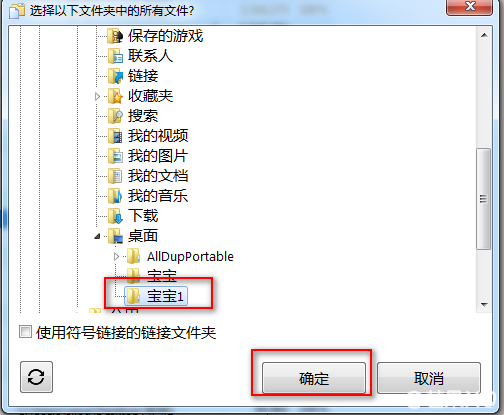Confirm with the 确定 button

tap(314, 378)
